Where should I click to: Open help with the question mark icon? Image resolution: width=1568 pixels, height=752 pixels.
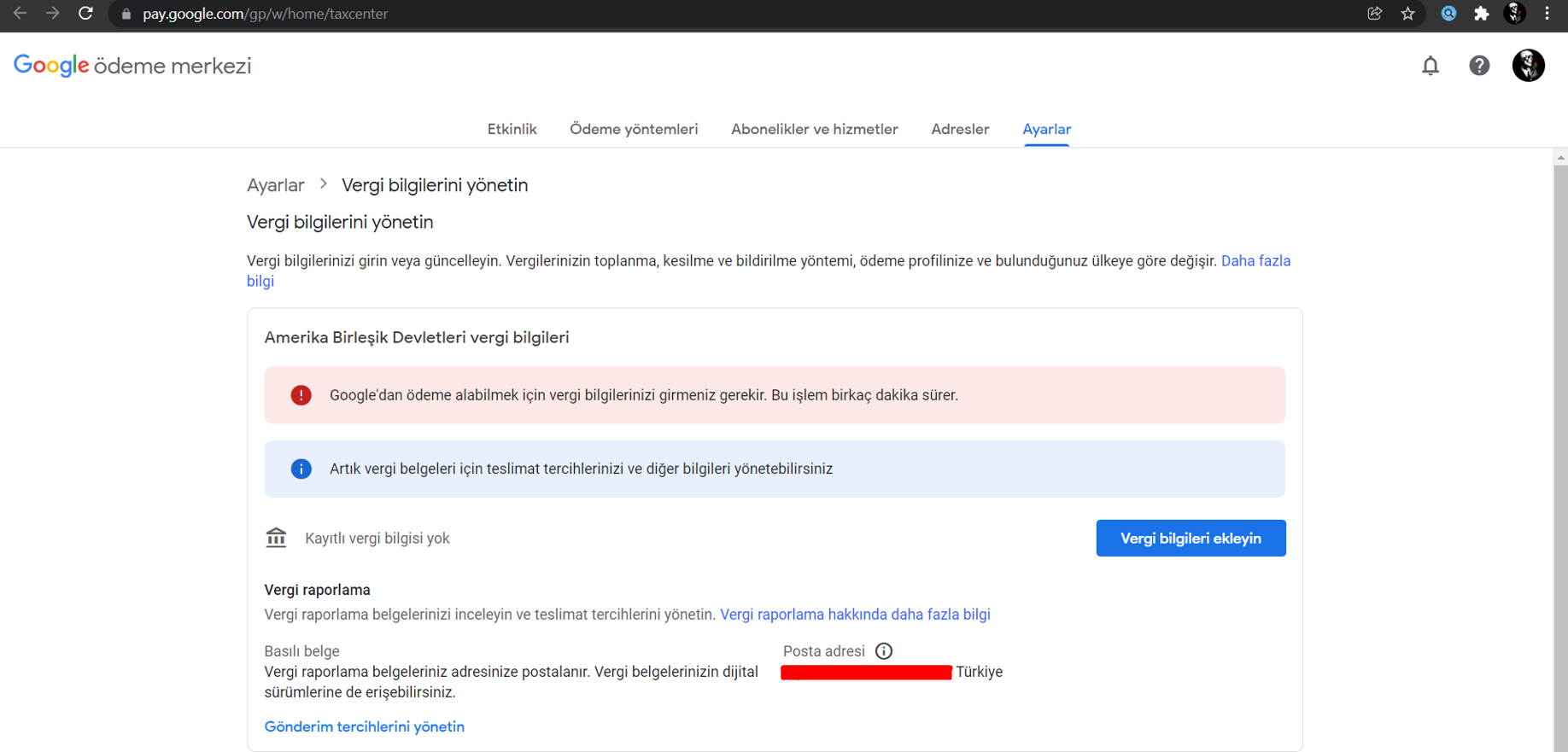1479,66
